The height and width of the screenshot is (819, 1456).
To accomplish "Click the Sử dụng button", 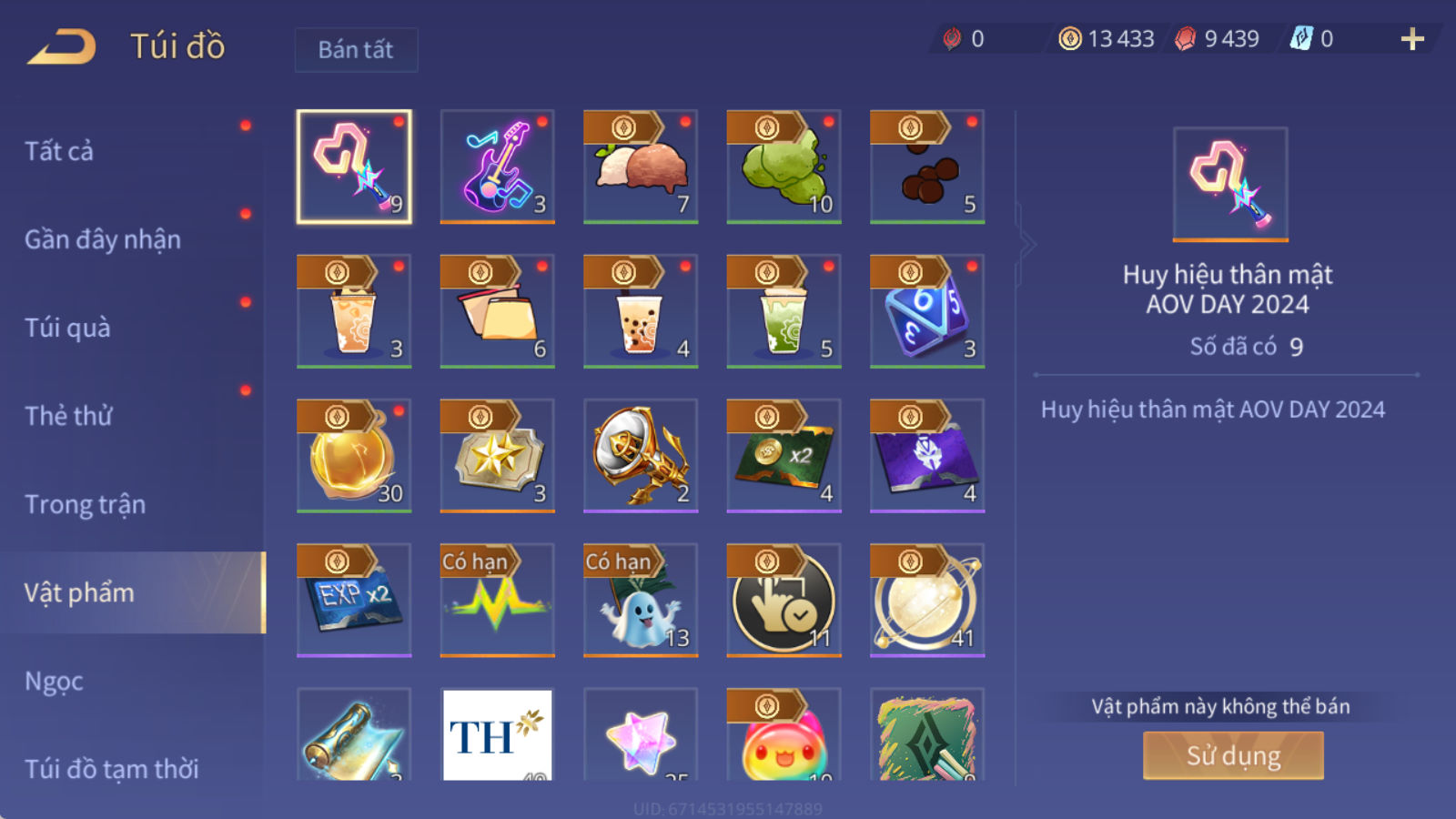I will coord(1233,755).
